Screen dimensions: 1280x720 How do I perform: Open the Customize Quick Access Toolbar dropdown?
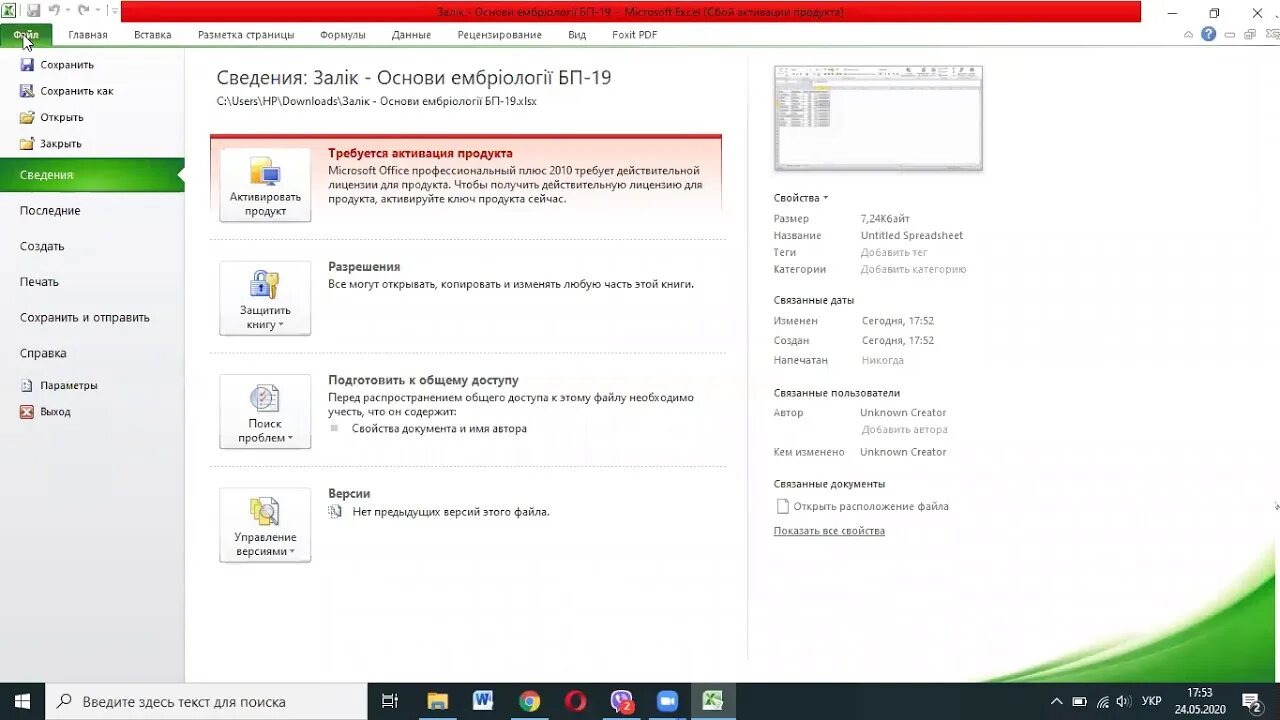tap(114, 11)
